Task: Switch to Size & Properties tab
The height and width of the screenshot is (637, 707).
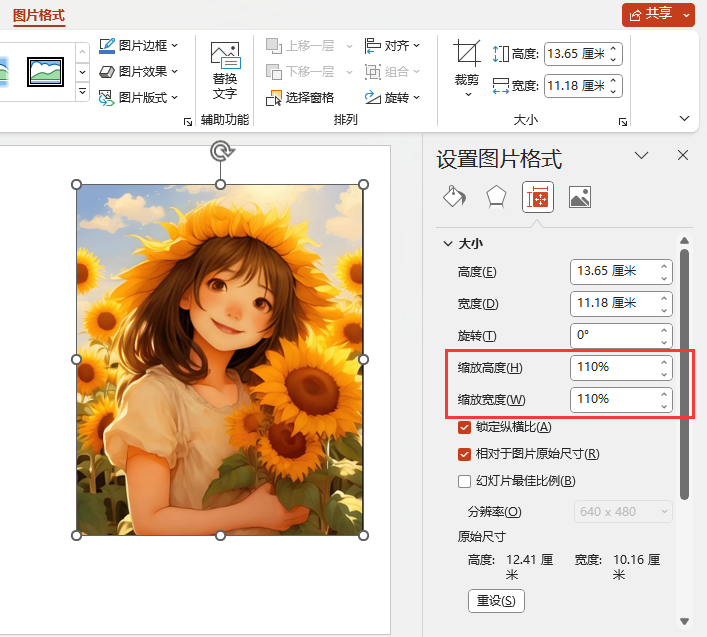Action: point(537,197)
